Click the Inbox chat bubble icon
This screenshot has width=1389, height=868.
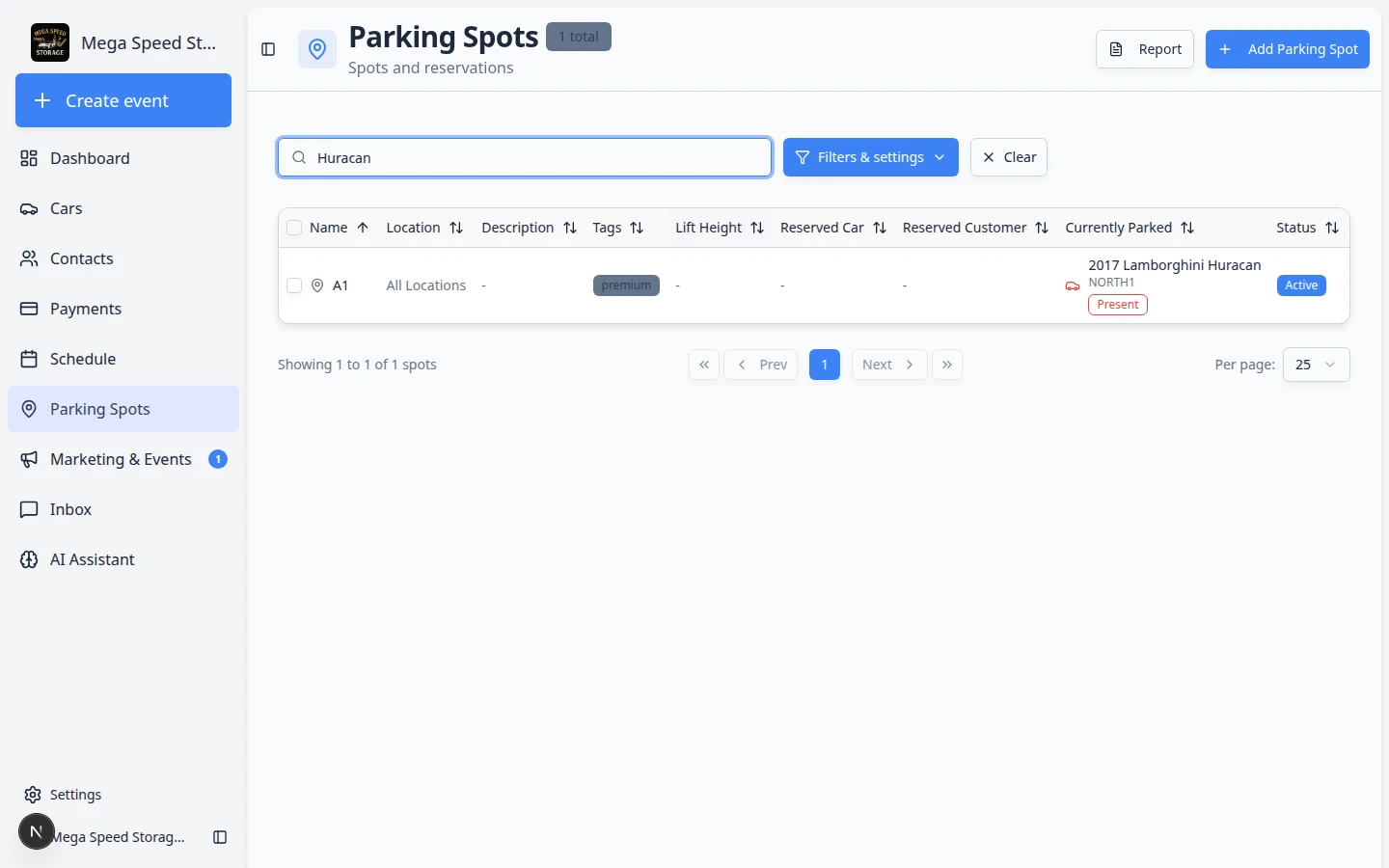click(x=30, y=509)
